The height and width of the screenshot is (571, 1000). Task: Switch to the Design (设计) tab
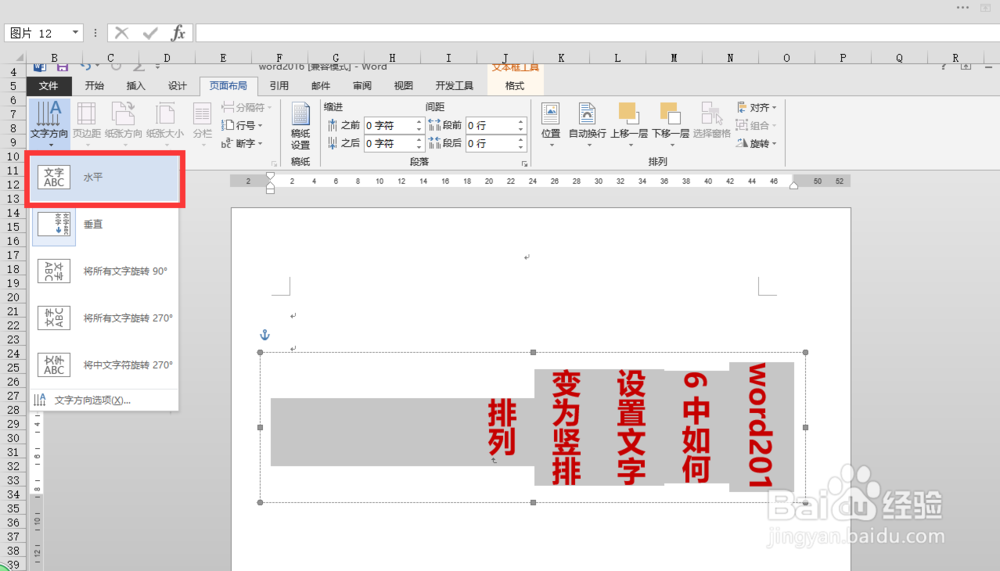tap(177, 85)
